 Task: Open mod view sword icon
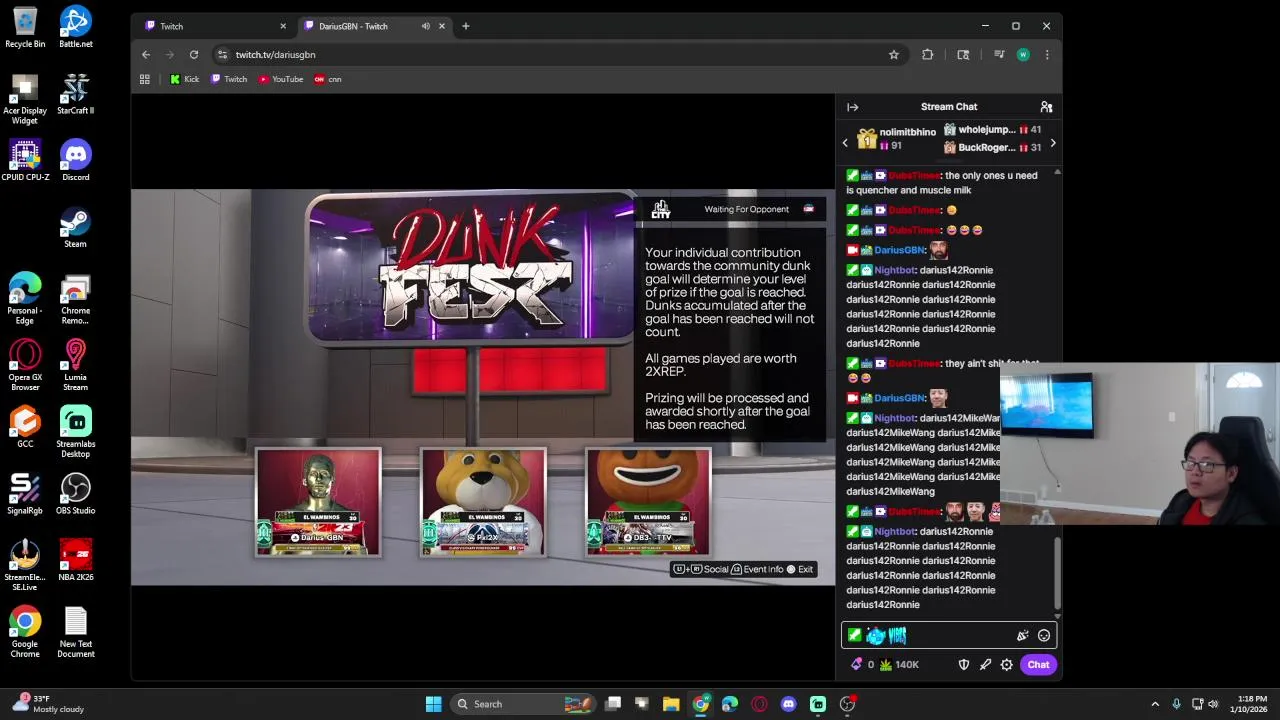pos(985,664)
